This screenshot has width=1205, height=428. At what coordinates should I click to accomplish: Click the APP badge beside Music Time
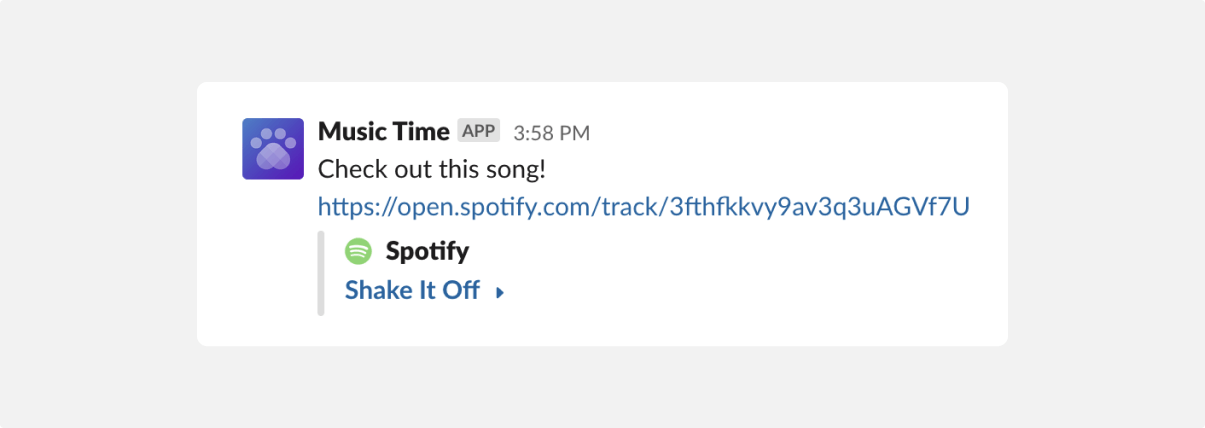click(x=479, y=131)
